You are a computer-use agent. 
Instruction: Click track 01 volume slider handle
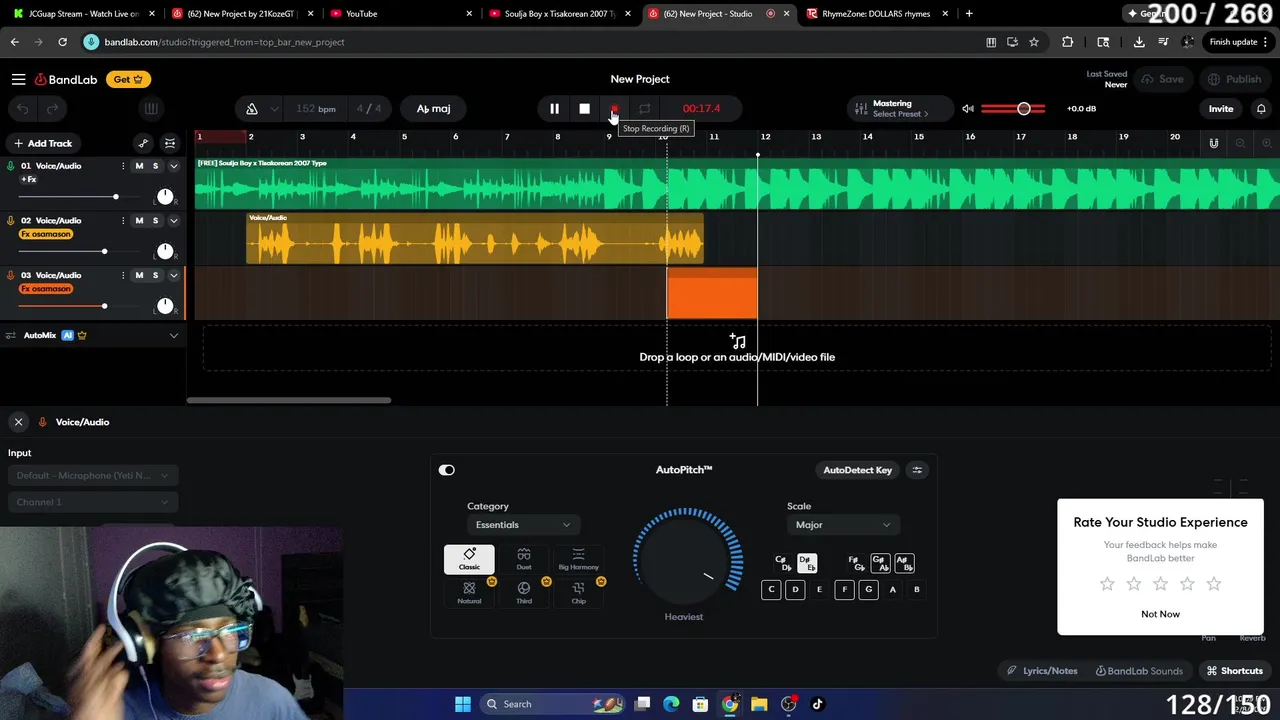tap(116, 197)
